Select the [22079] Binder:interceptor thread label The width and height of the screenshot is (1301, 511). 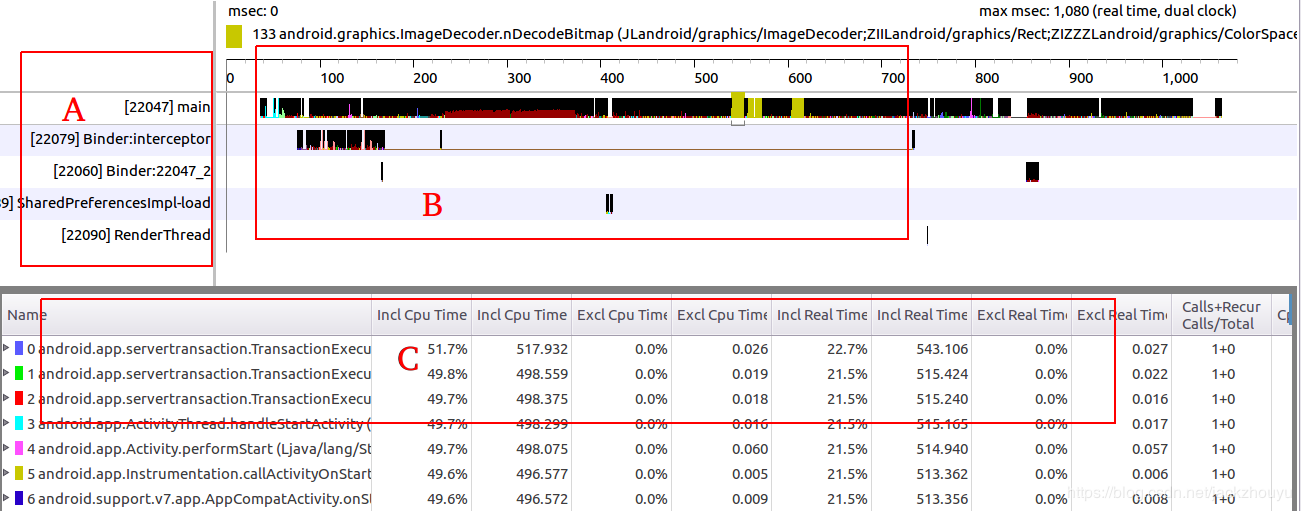tap(121, 138)
